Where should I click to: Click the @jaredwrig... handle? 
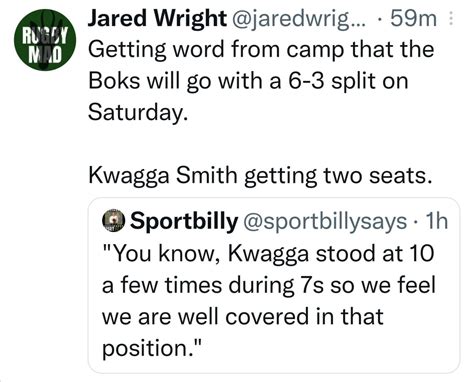299,19
